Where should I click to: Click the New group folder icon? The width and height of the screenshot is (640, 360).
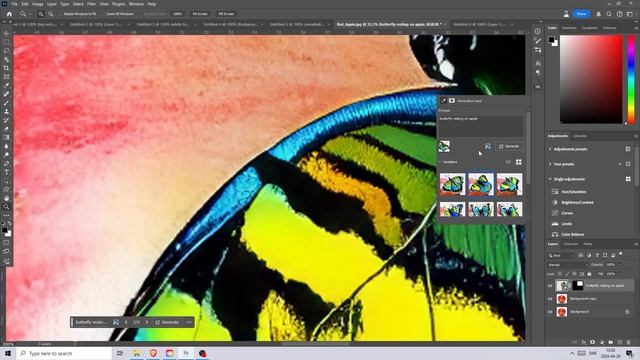611,342
